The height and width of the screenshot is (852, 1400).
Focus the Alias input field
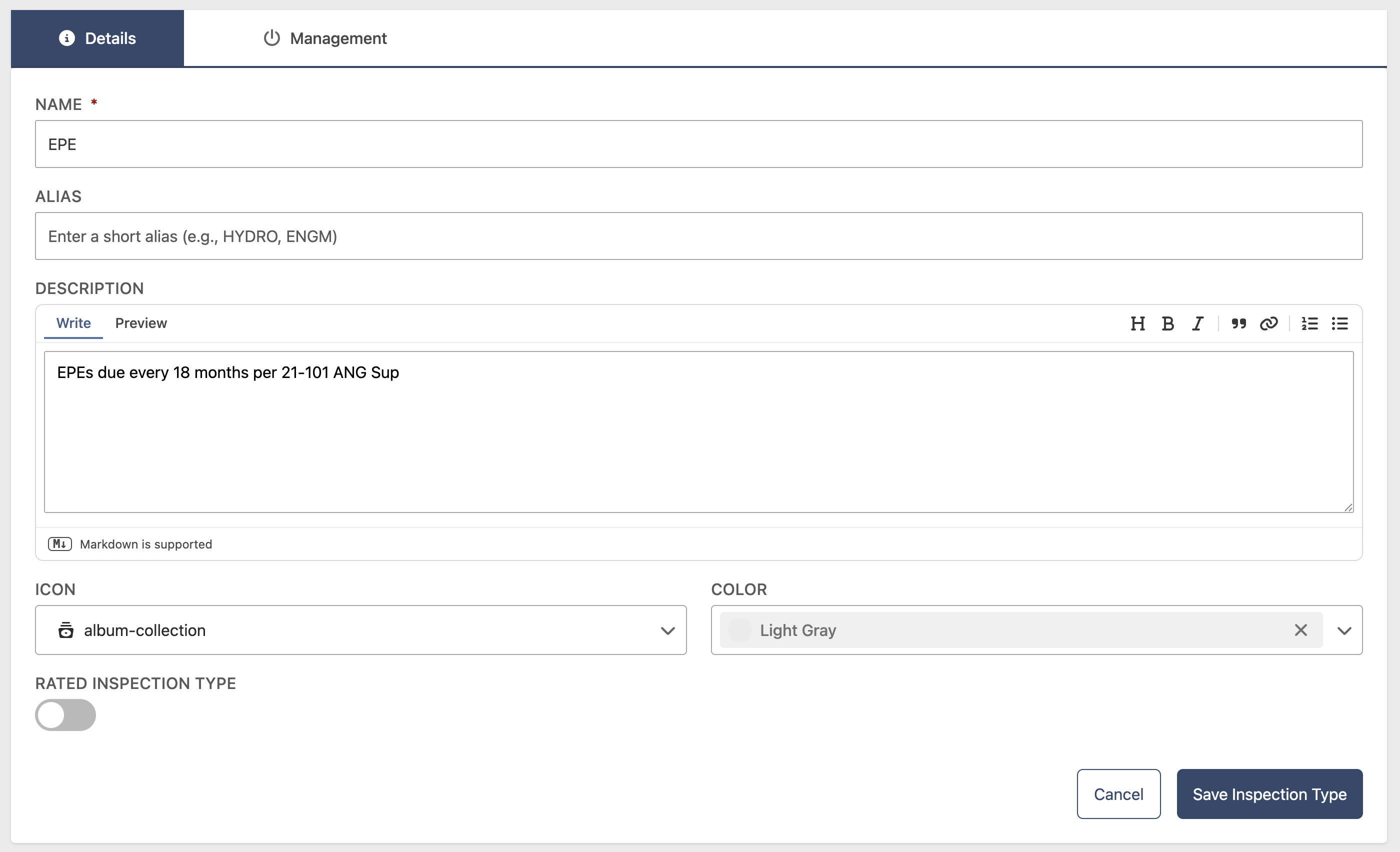pyautogui.click(x=698, y=236)
